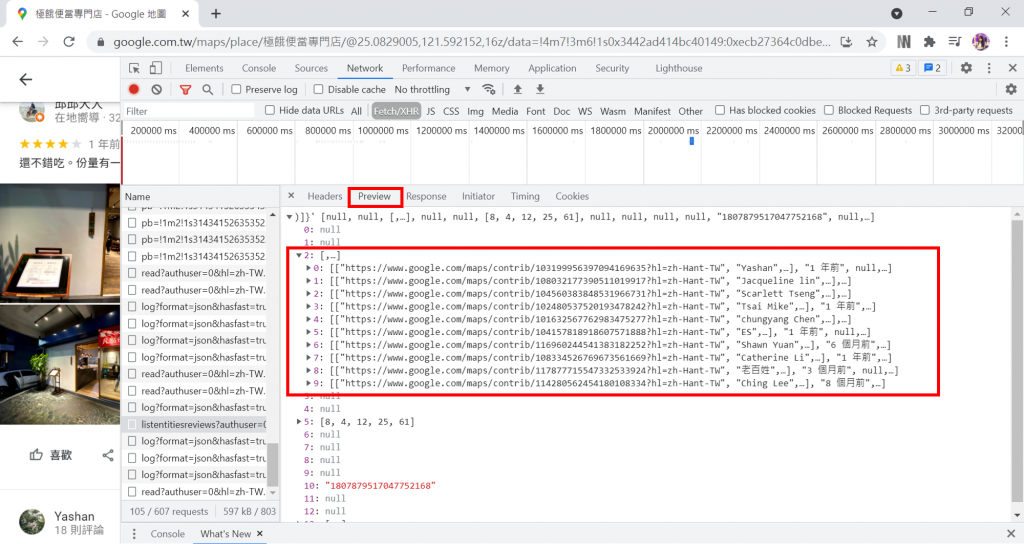Expand the Yashan review entry
The height and width of the screenshot is (544, 1024).
click(x=308, y=268)
